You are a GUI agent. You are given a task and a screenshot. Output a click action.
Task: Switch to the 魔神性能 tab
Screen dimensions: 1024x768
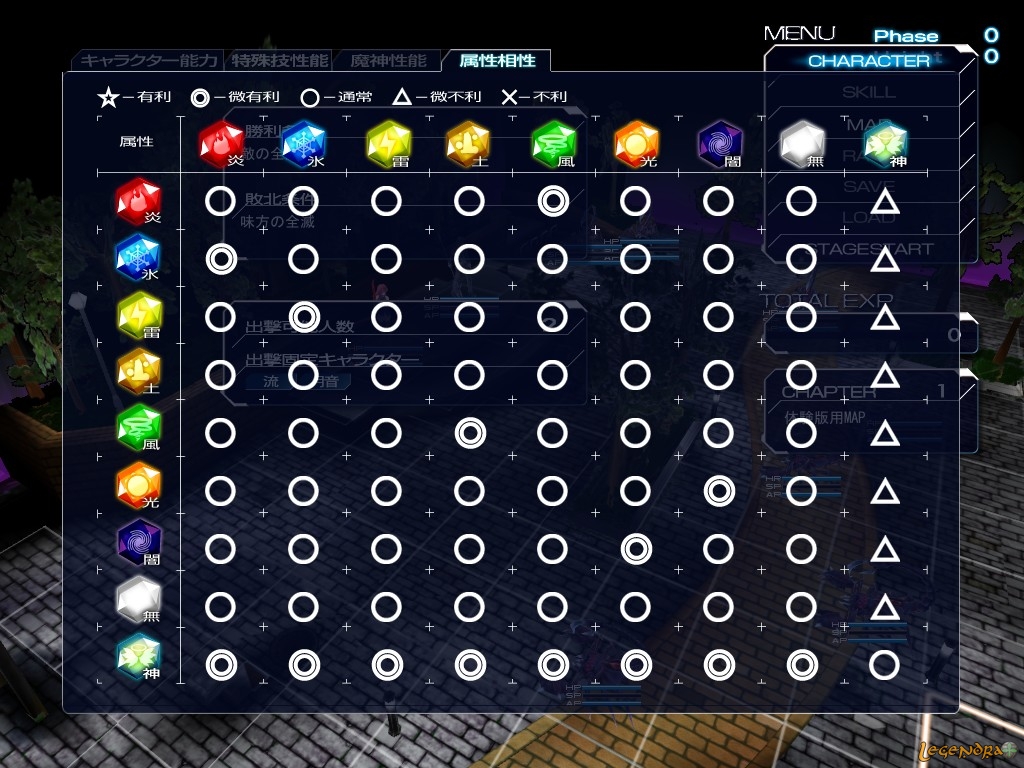pyautogui.click(x=388, y=60)
